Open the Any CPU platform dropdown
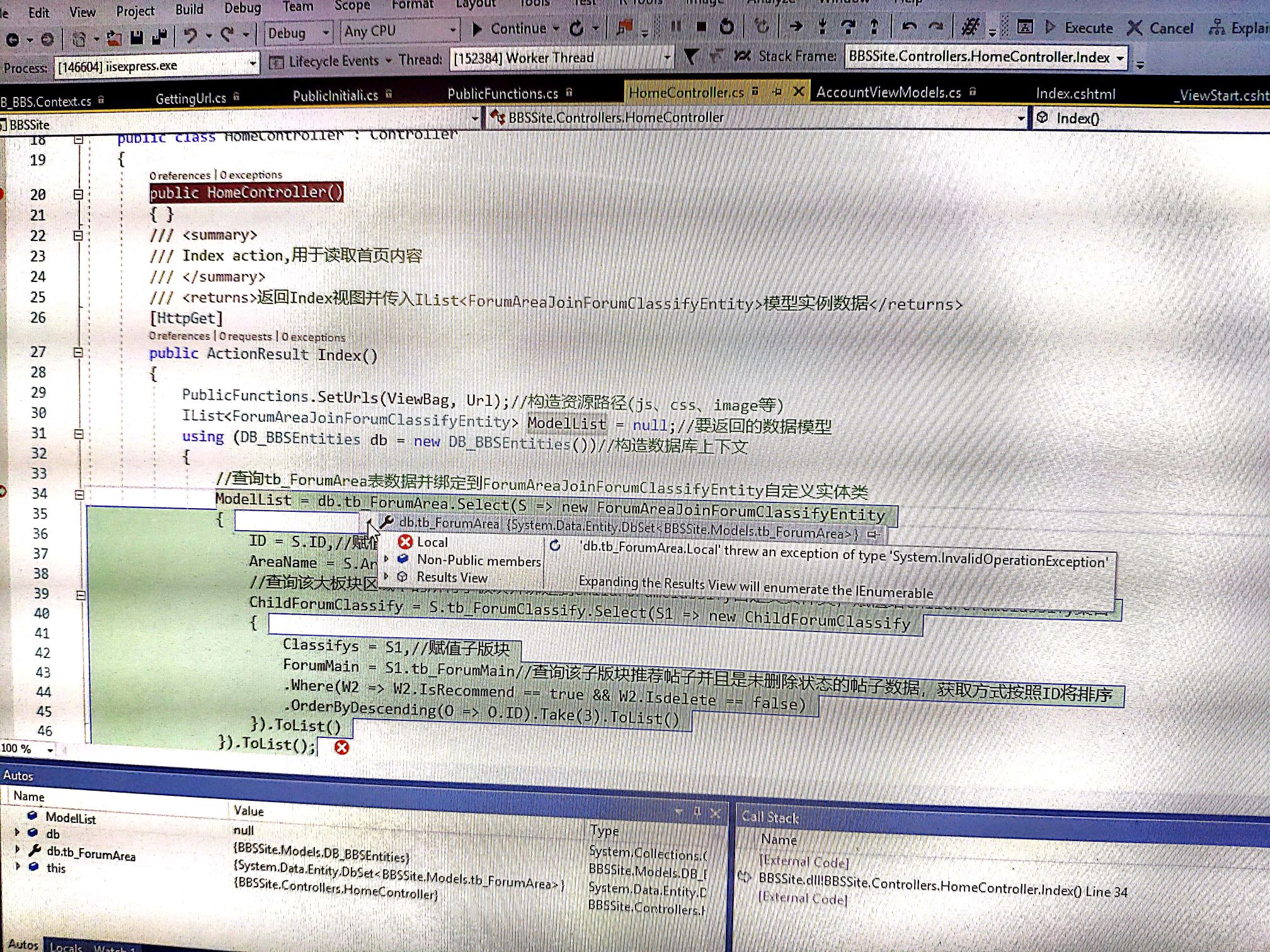Image resolution: width=1270 pixels, height=952 pixels. [399, 31]
